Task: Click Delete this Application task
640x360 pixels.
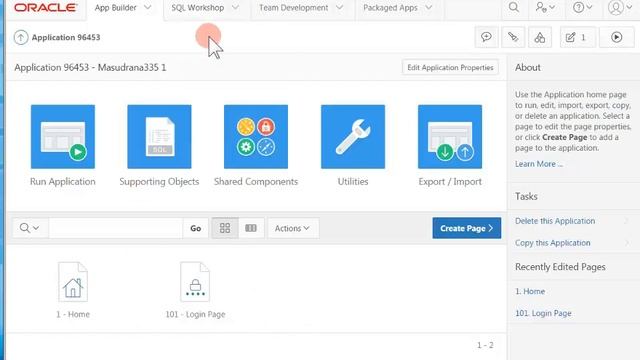Action: [555, 221]
